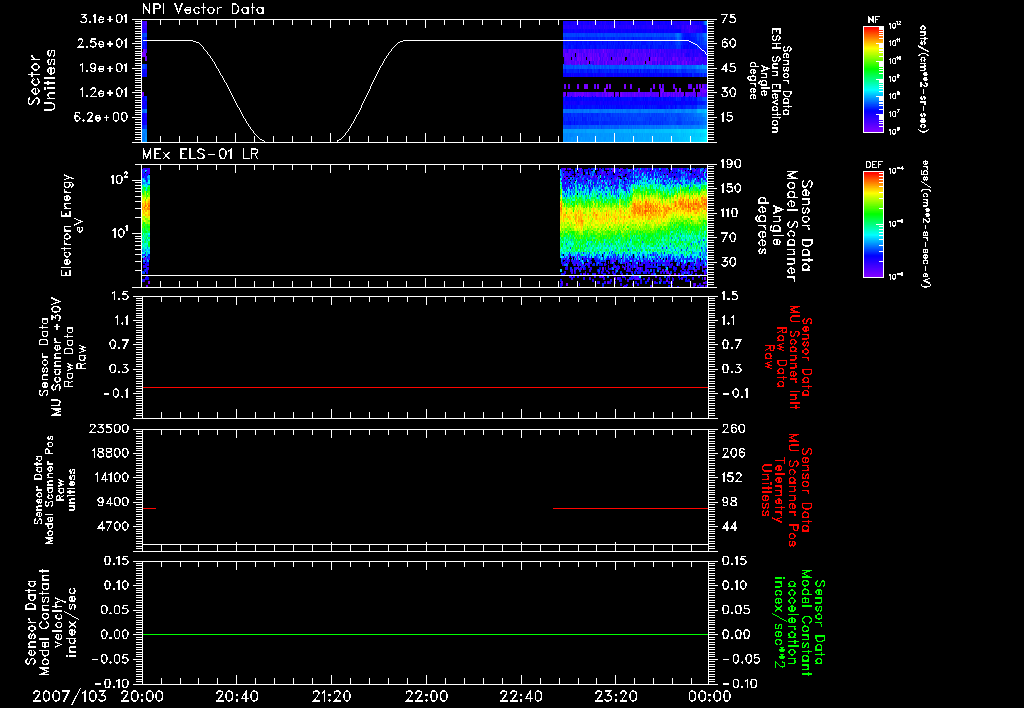Click the '2.5e+01' Sector tick label

[104, 43]
